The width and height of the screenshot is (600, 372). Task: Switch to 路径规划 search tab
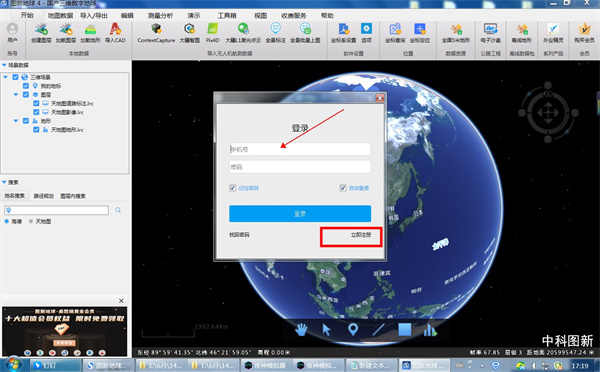(x=44, y=196)
